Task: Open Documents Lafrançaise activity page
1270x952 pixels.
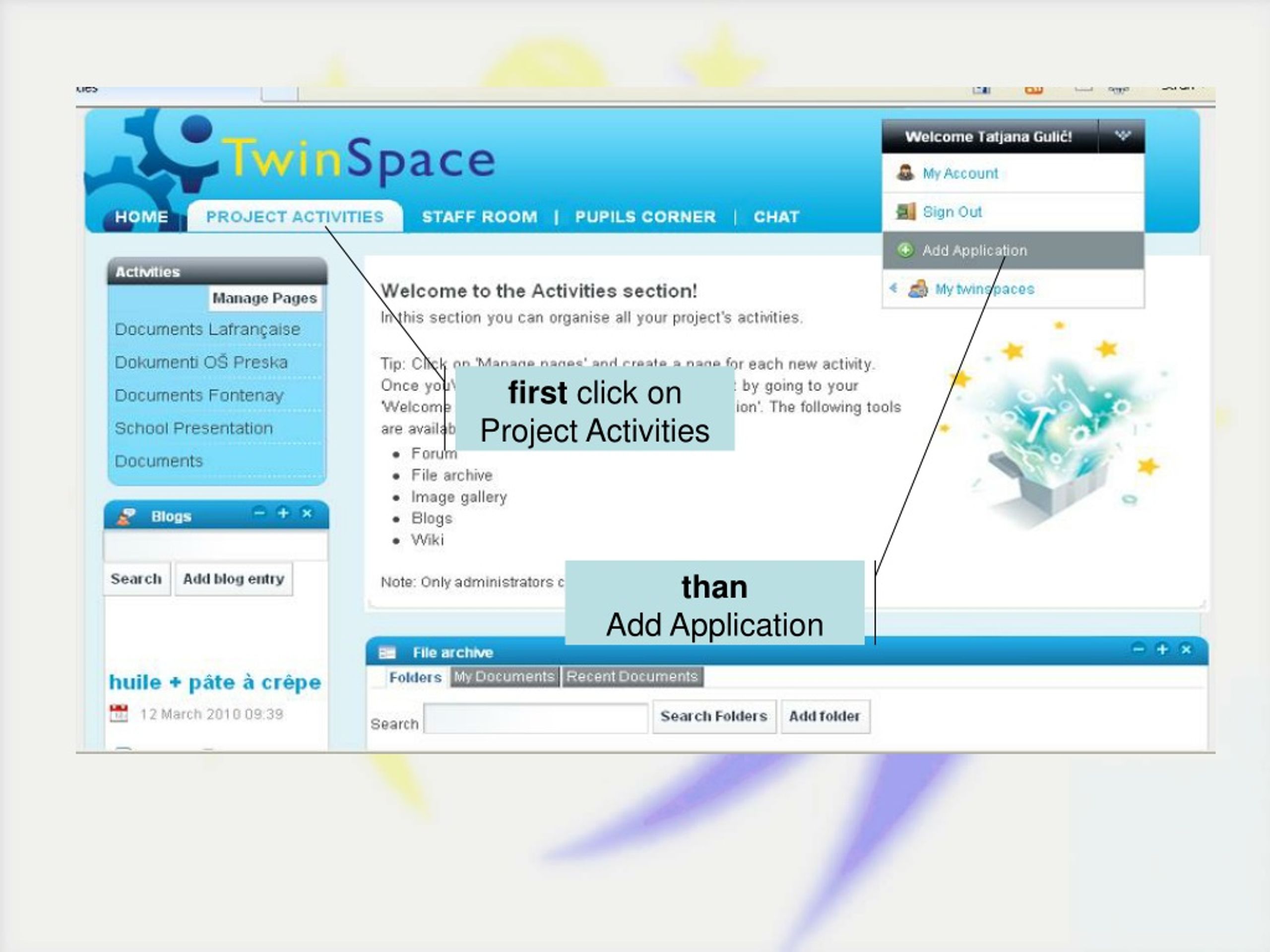Action: pos(207,329)
